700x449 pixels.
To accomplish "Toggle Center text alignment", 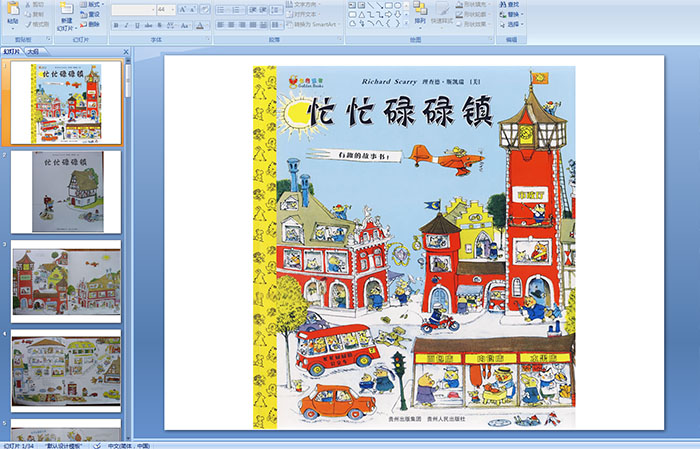I will pos(232,25).
